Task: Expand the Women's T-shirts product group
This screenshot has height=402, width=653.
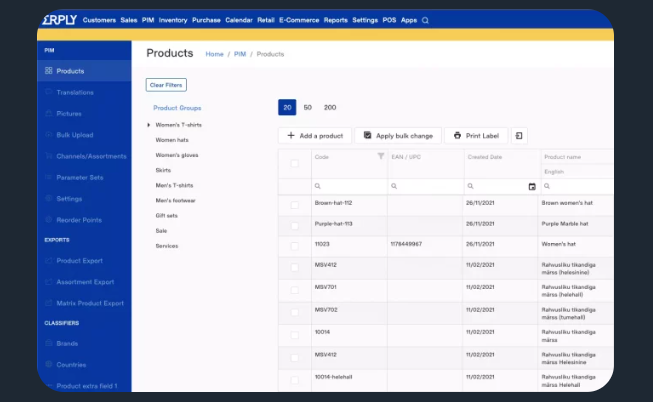Action: click(149, 125)
